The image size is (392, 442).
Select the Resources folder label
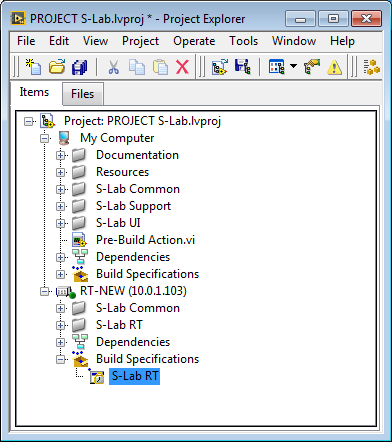pos(122,172)
